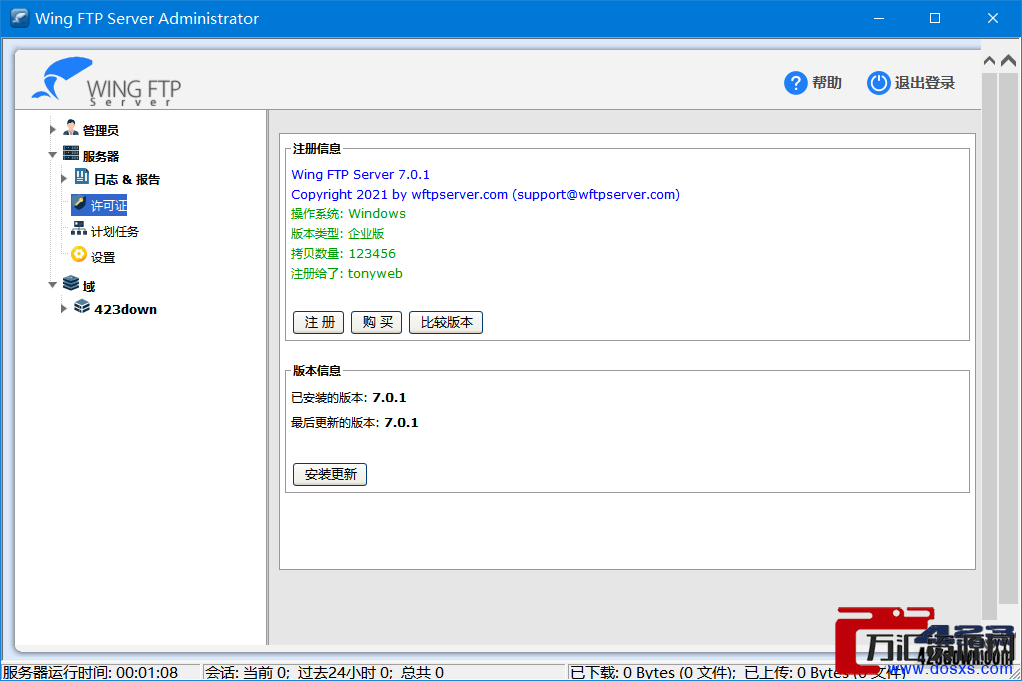Click the 最后更新的版本: 7.0.1 line
Viewport: 1022px width, 681px height.
[355, 422]
